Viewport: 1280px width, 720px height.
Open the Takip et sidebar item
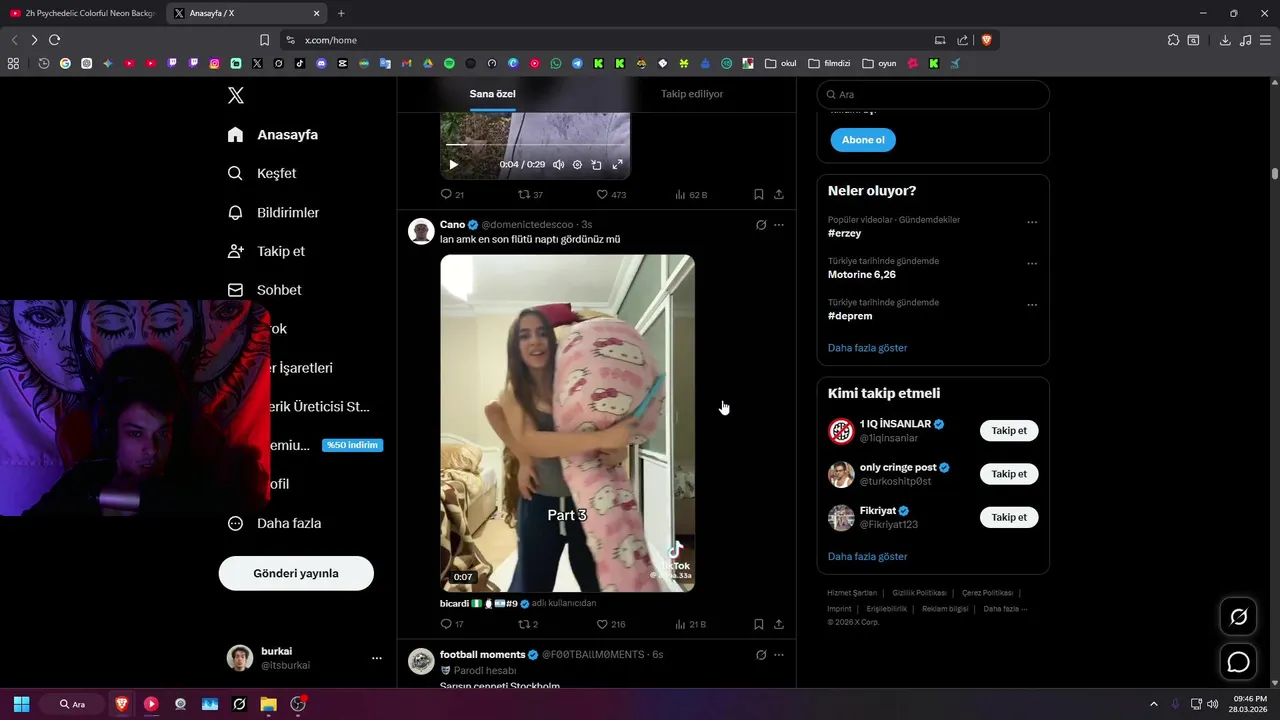pos(266,251)
